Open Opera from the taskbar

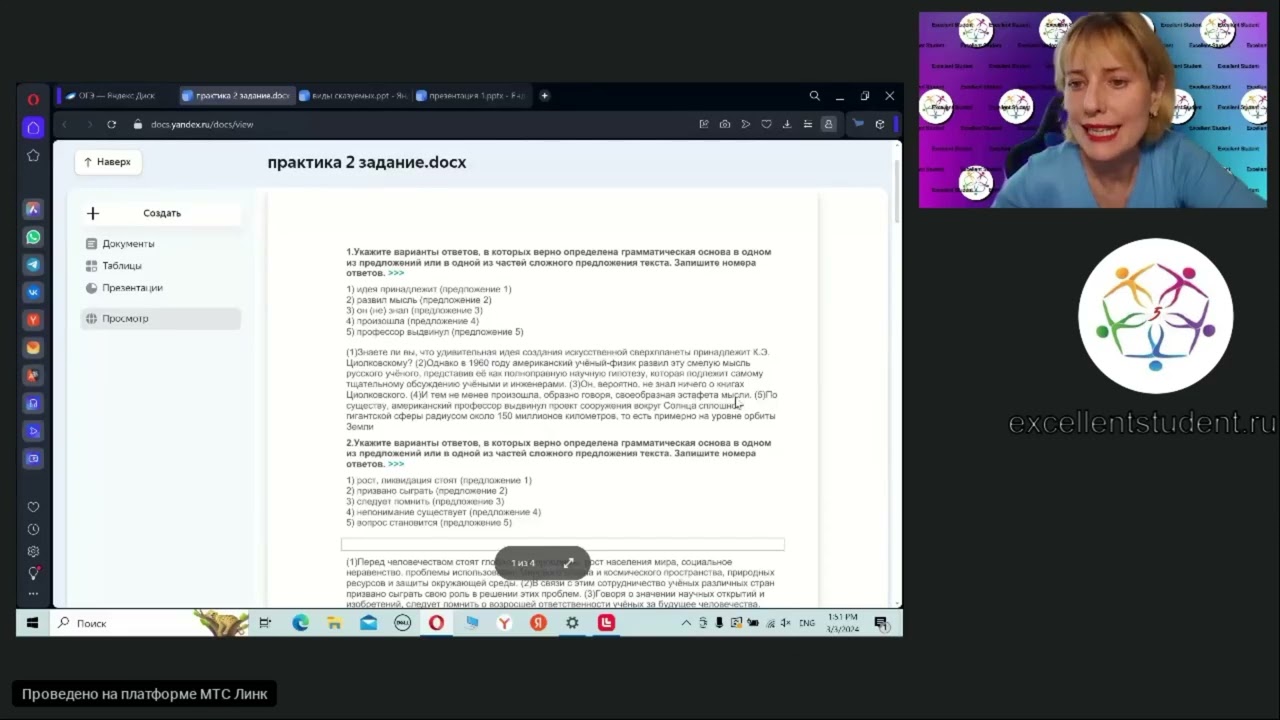(436, 623)
